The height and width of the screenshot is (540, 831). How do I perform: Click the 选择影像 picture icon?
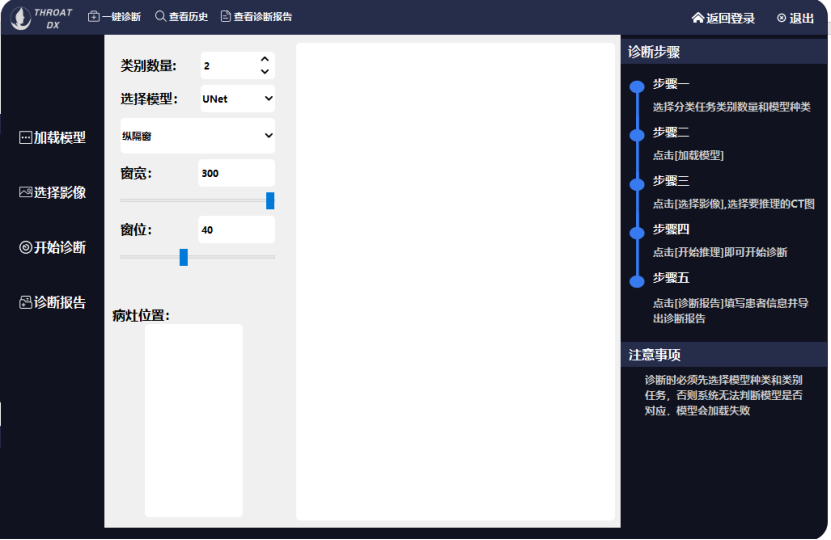coord(25,192)
